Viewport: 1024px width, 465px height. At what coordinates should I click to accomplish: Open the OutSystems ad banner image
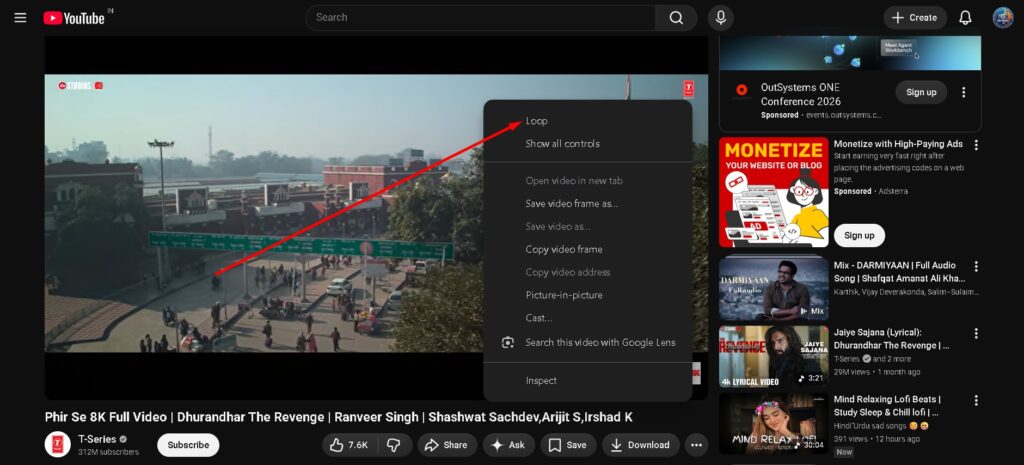click(x=850, y=53)
